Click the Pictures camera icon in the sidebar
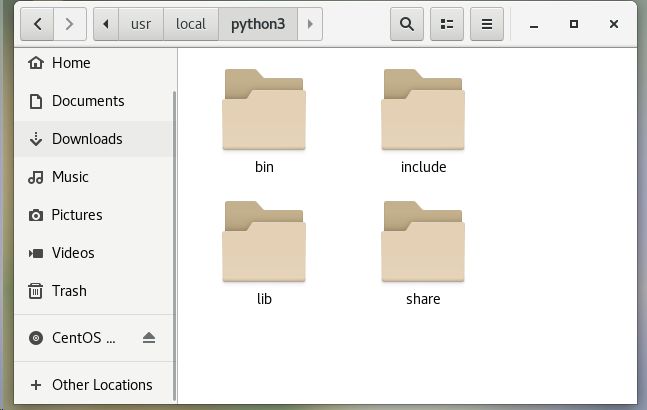Image resolution: width=647 pixels, height=410 pixels. tap(36, 215)
